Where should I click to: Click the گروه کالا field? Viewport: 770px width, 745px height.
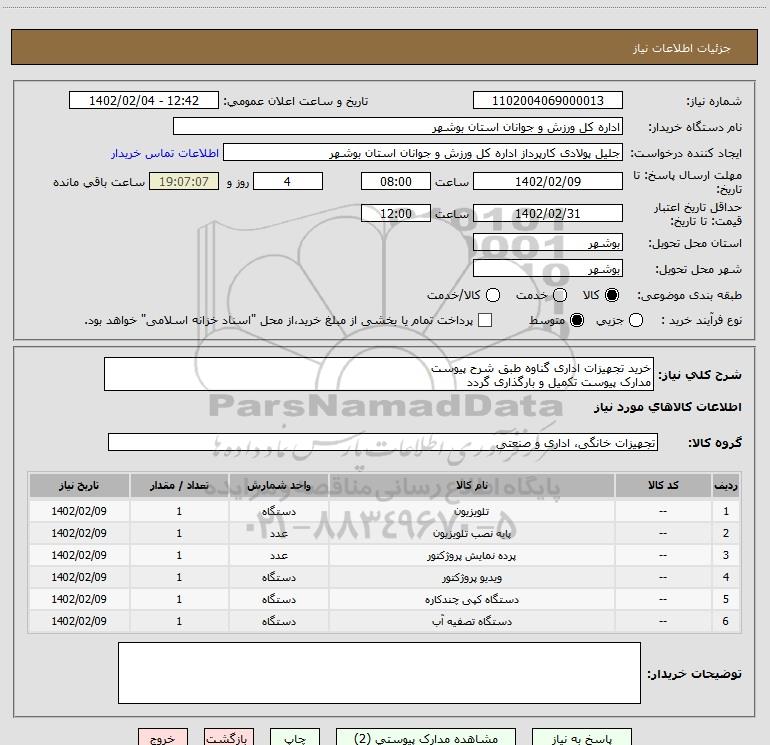(x=383, y=442)
